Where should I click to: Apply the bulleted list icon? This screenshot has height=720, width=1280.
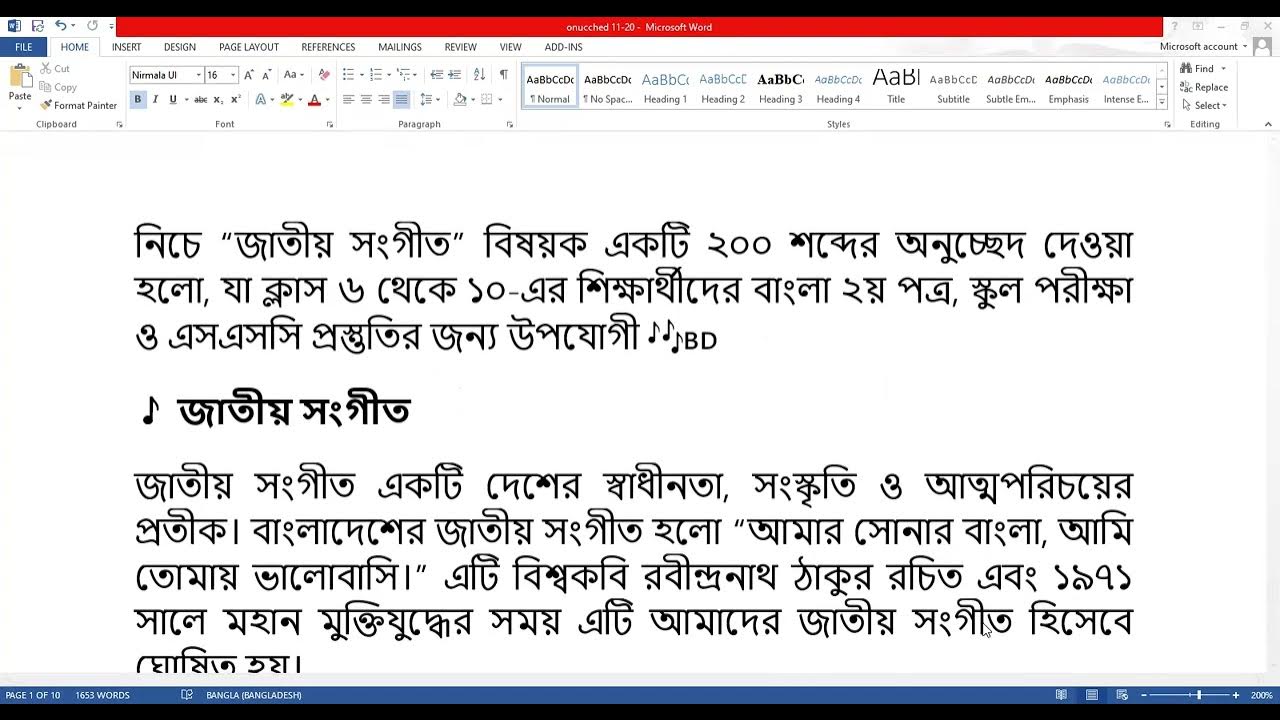[x=348, y=75]
